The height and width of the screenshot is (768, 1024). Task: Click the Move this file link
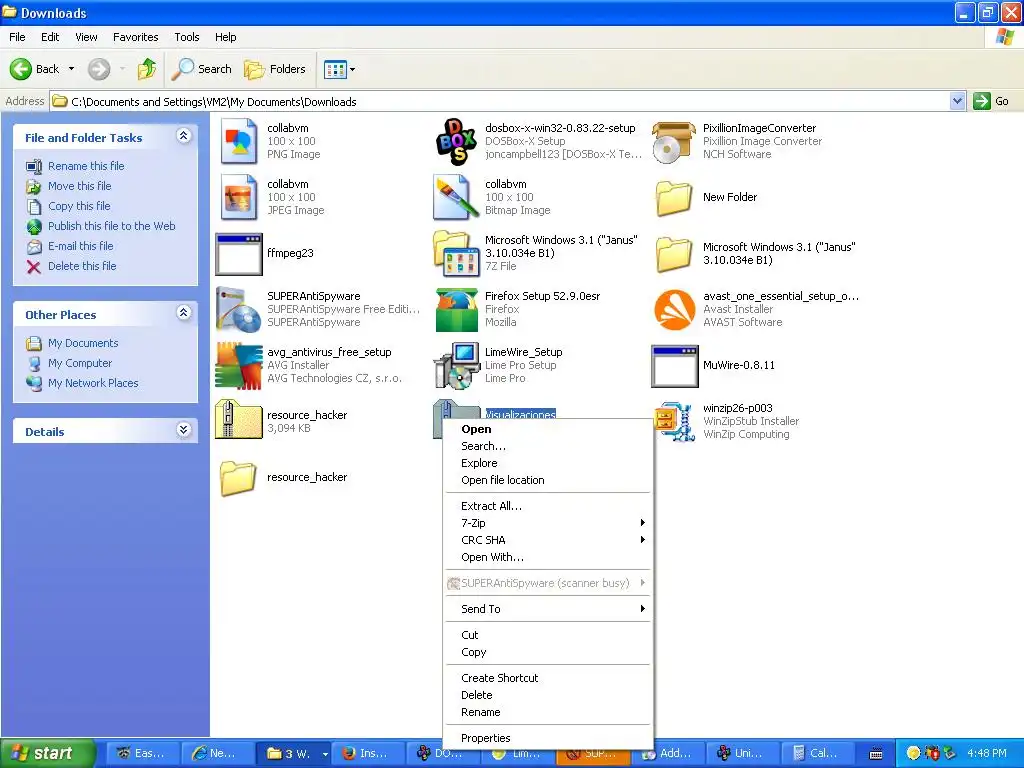pos(80,186)
